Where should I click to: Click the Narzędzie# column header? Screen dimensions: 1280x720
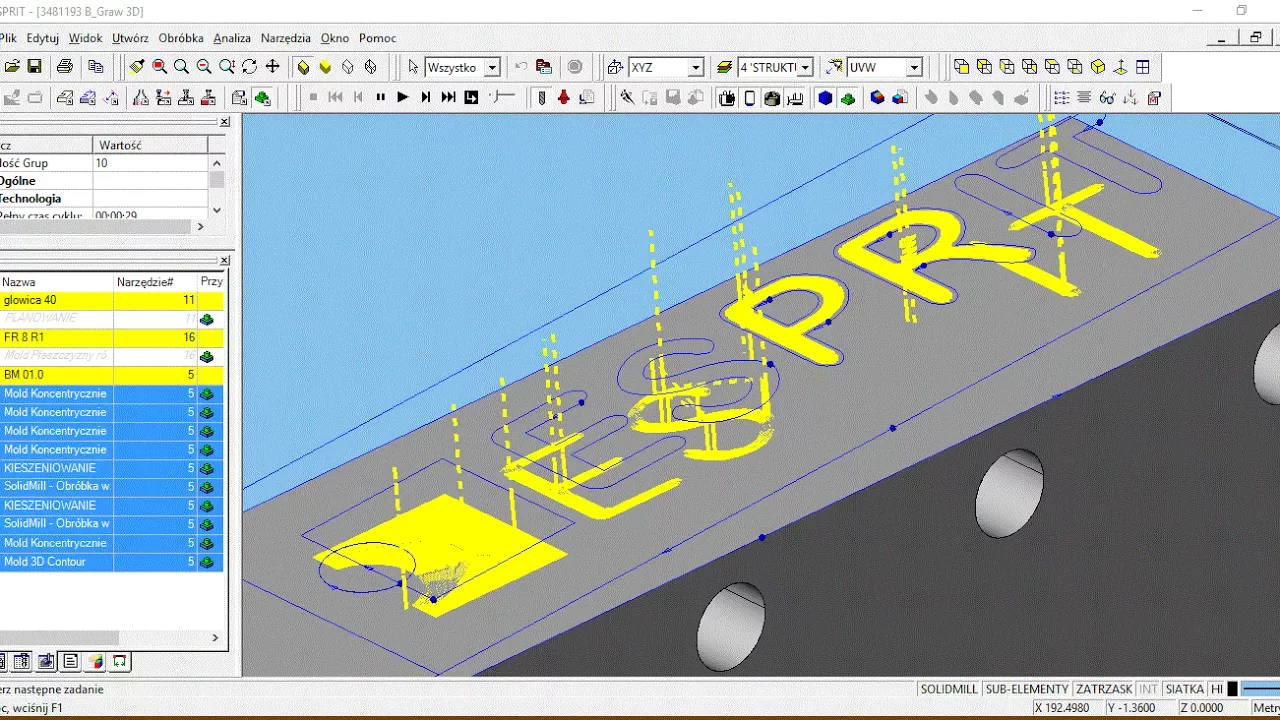(155, 282)
